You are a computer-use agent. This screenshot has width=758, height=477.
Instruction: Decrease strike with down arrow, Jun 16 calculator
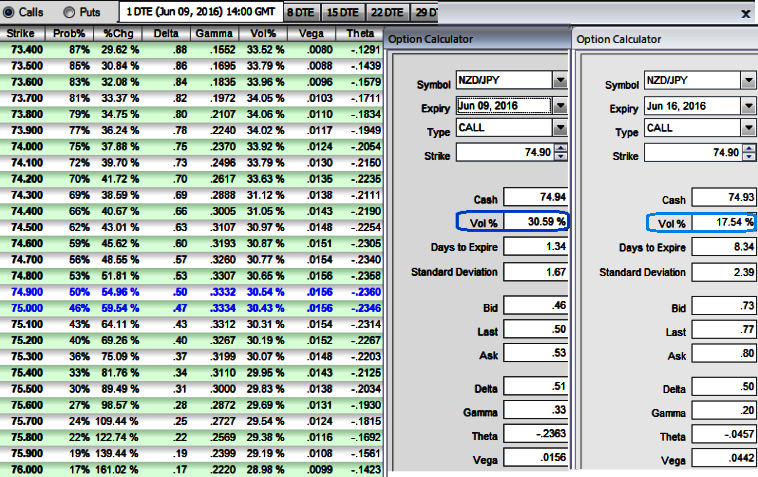(x=749, y=157)
